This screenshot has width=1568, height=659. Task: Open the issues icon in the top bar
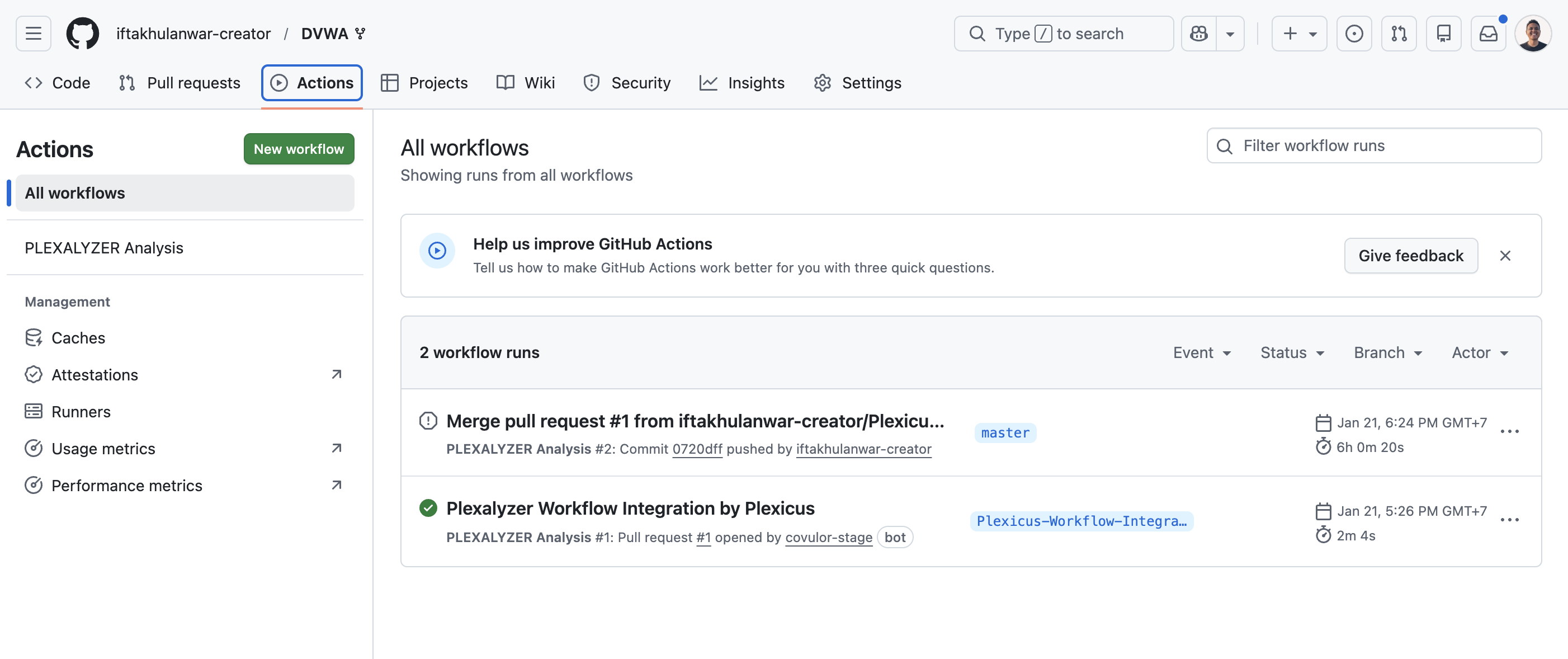click(x=1354, y=34)
